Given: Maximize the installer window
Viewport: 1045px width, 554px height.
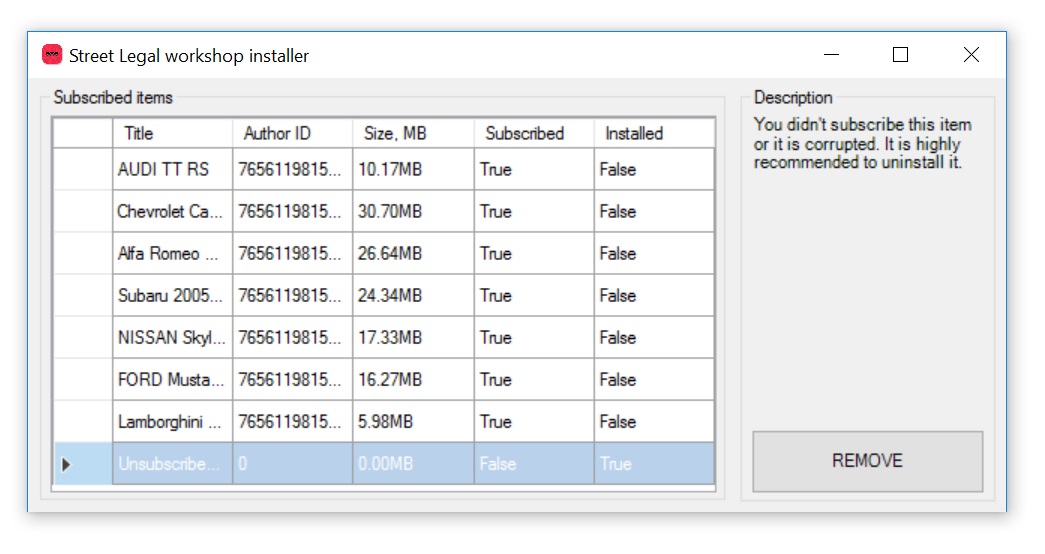Looking at the screenshot, I should point(900,55).
